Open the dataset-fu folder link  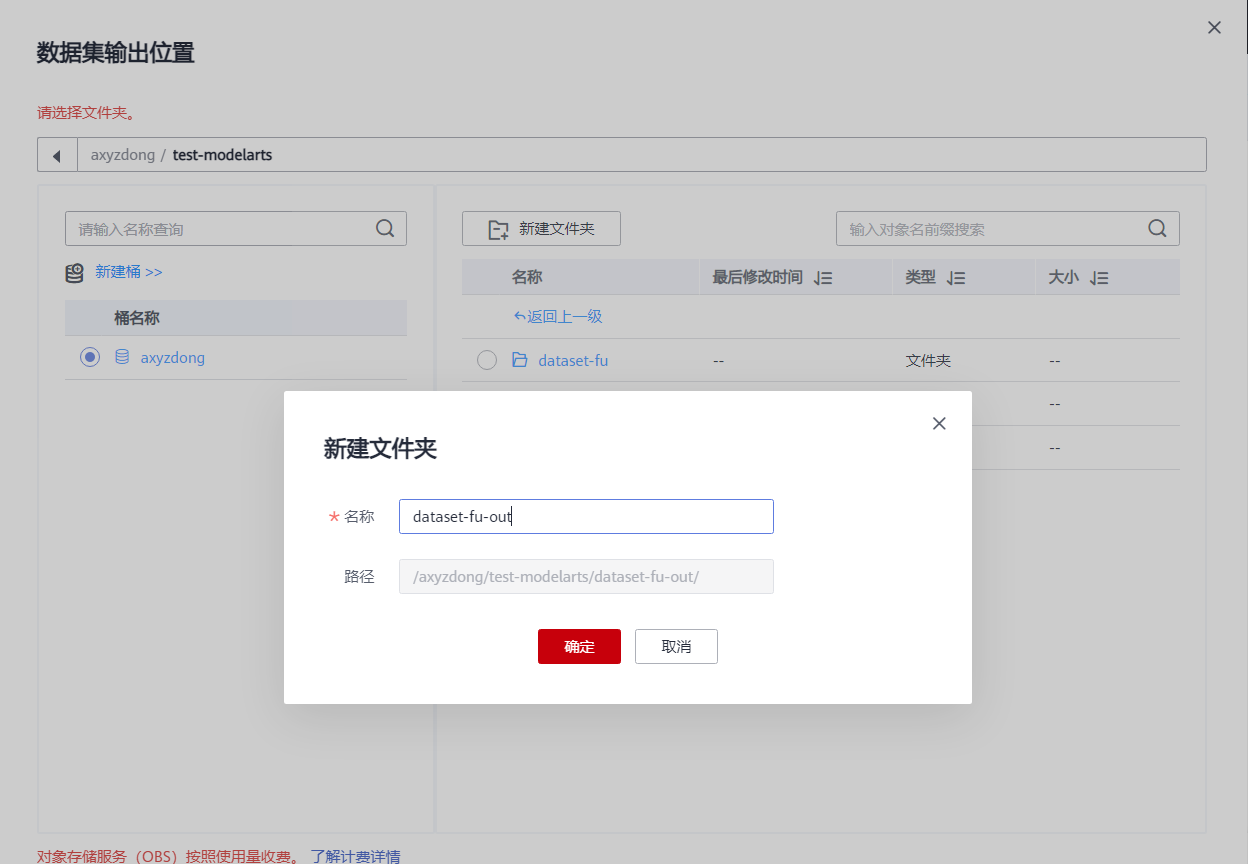[573, 360]
